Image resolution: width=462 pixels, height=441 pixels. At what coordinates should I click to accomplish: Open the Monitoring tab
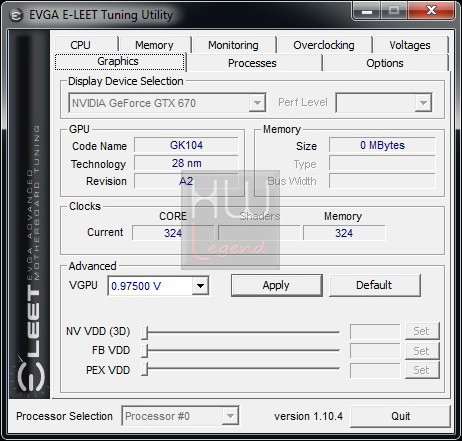click(x=234, y=45)
